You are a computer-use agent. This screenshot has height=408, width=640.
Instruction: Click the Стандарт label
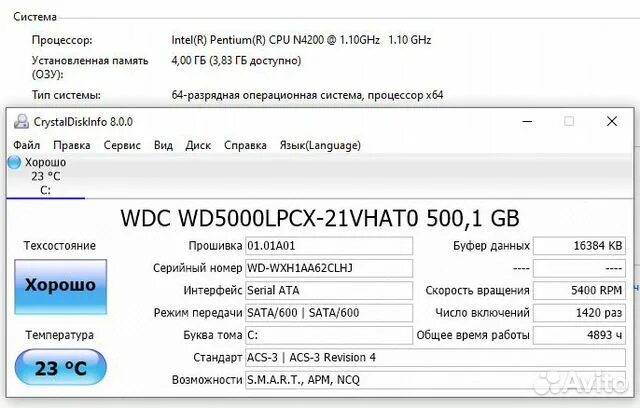(x=218, y=358)
